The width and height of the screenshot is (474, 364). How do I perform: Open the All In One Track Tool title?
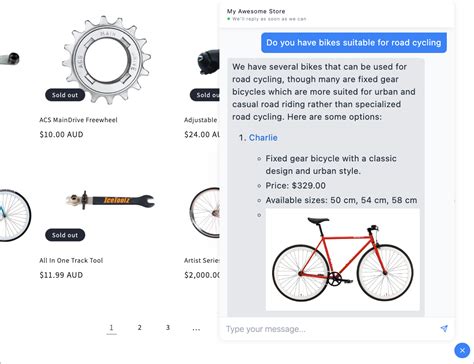coord(71,260)
